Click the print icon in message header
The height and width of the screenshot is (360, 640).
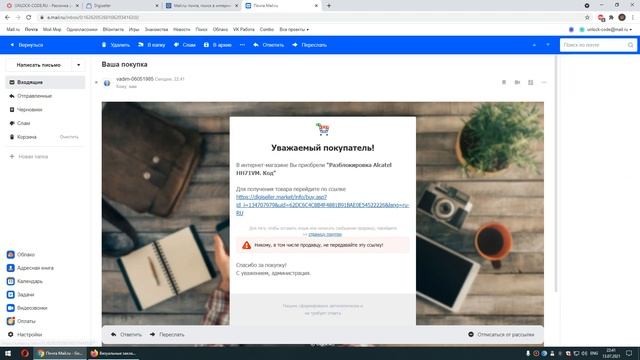click(517, 82)
